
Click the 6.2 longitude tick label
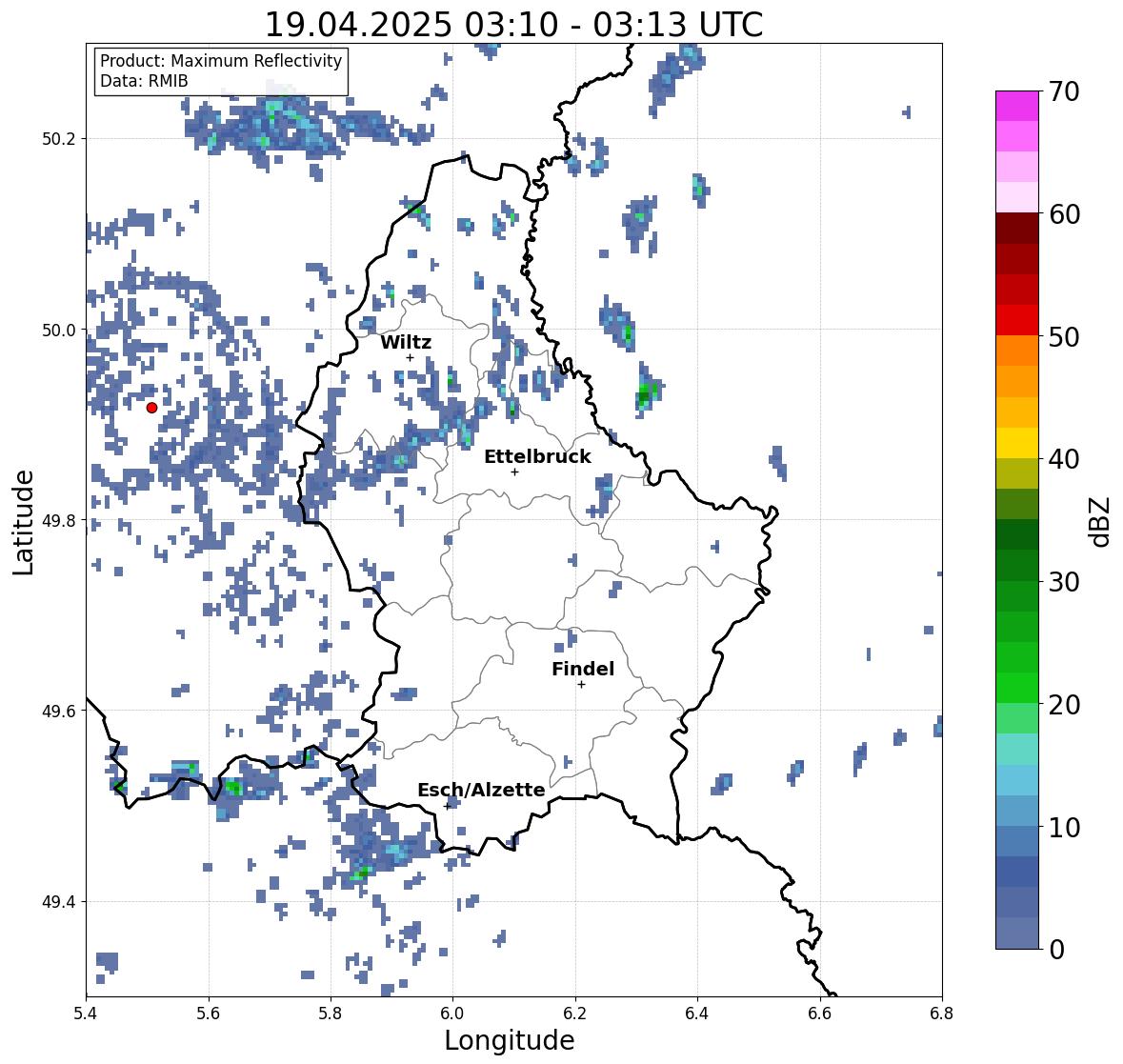point(575,1014)
